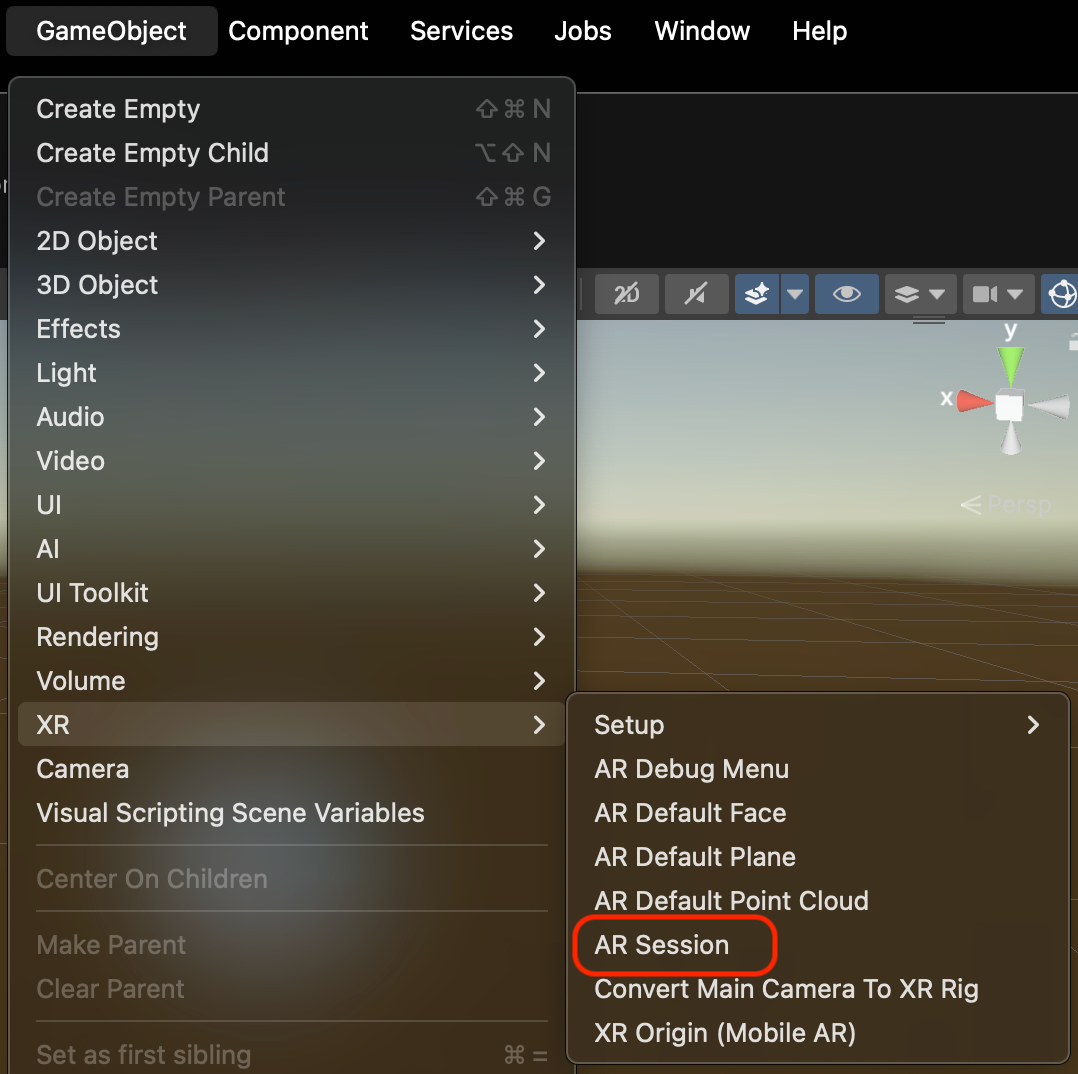Image resolution: width=1078 pixels, height=1074 pixels.
Task: Choose Convert Main Camera To XR Rig
Action: [x=818, y=989]
